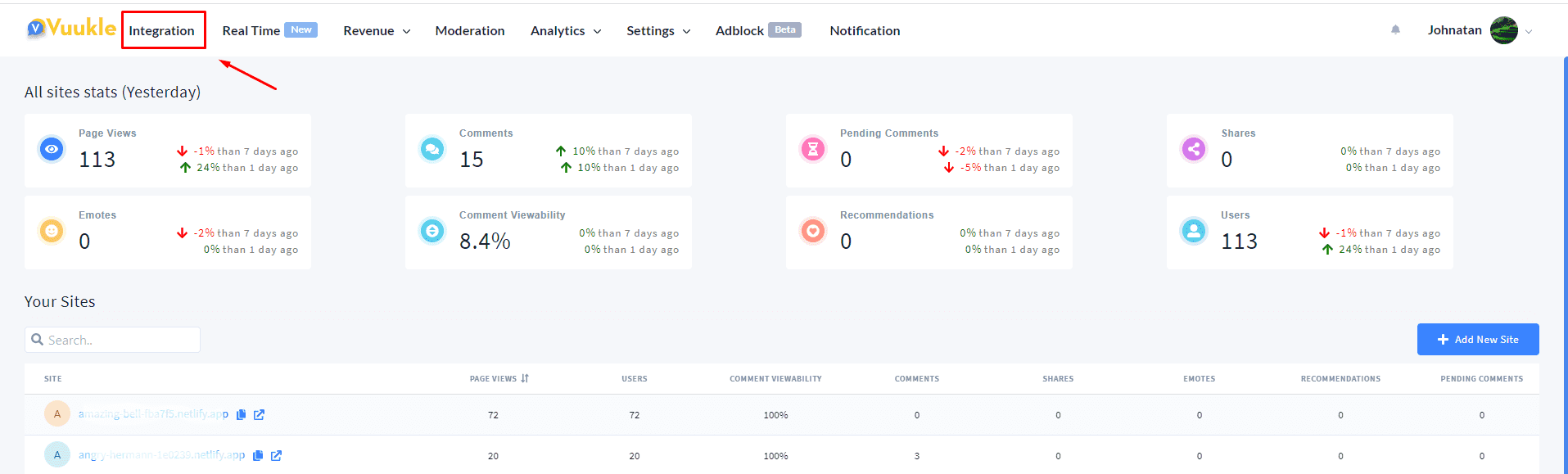1568x474 pixels.
Task: Click the Pending Comments hourglass icon
Action: coord(813,149)
